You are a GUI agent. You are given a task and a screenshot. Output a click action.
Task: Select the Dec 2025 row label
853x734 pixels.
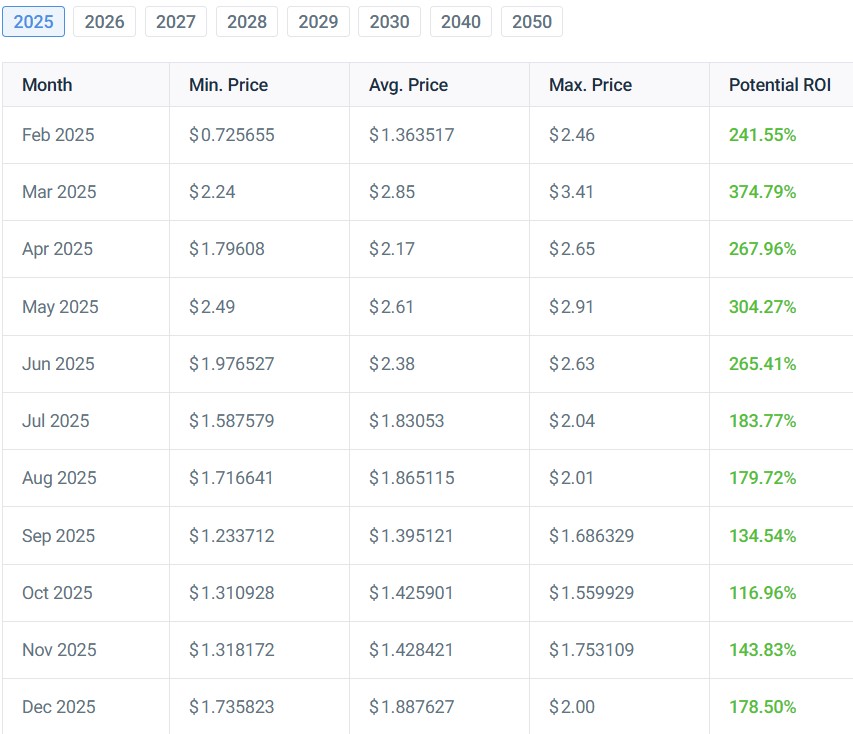59,707
